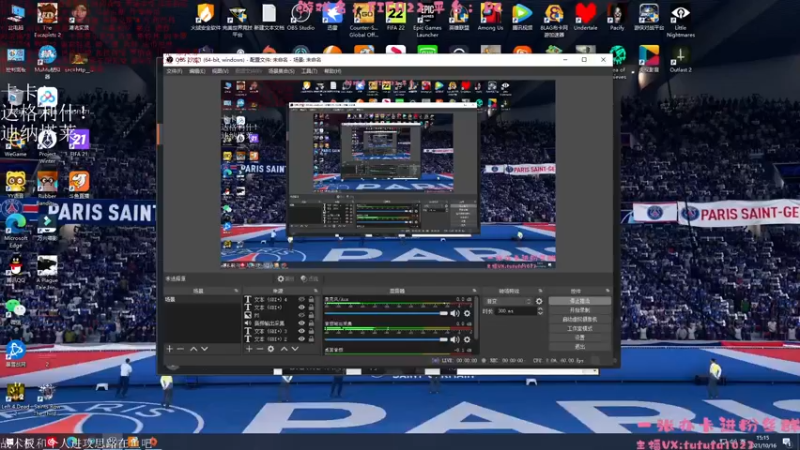800x450 pixels.
Task: Open source properties gear in Sources toolbar
Action: [x=271, y=349]
